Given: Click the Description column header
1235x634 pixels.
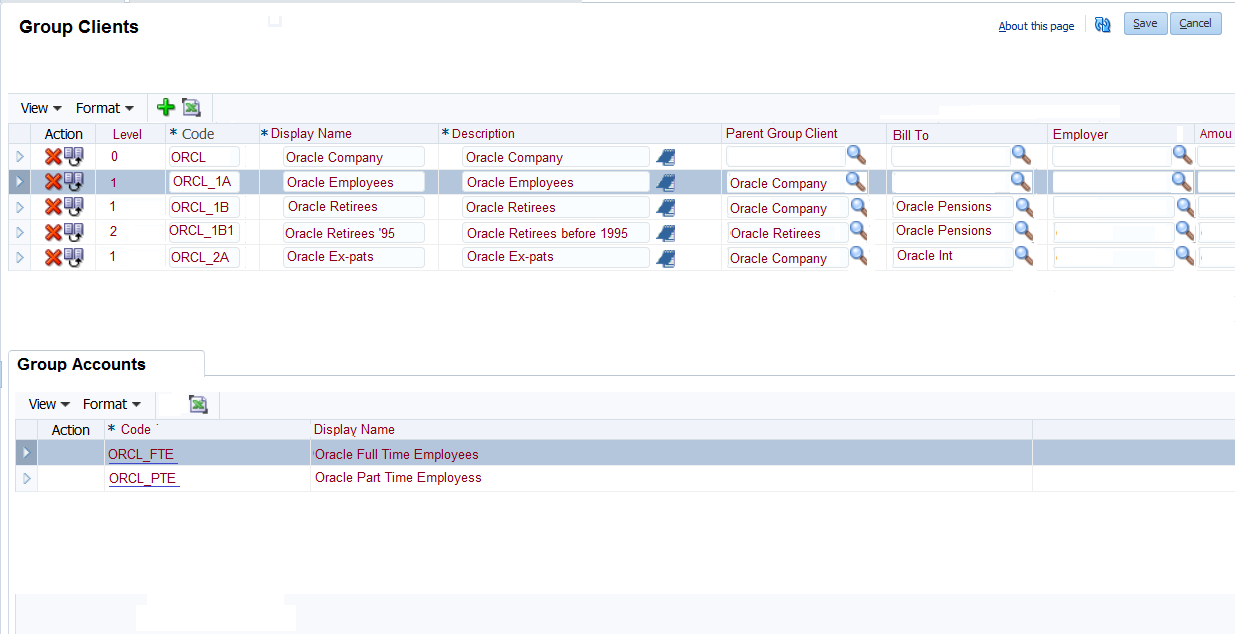Looking at the screenshot, I should (x=483, y=133).
